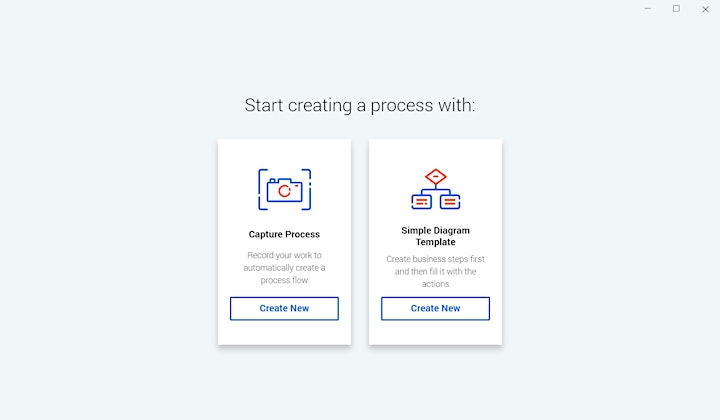Viewport: 720px width, 420px height.
Task: Click the right red box in the flowchart icon
Action: [450, 202]
